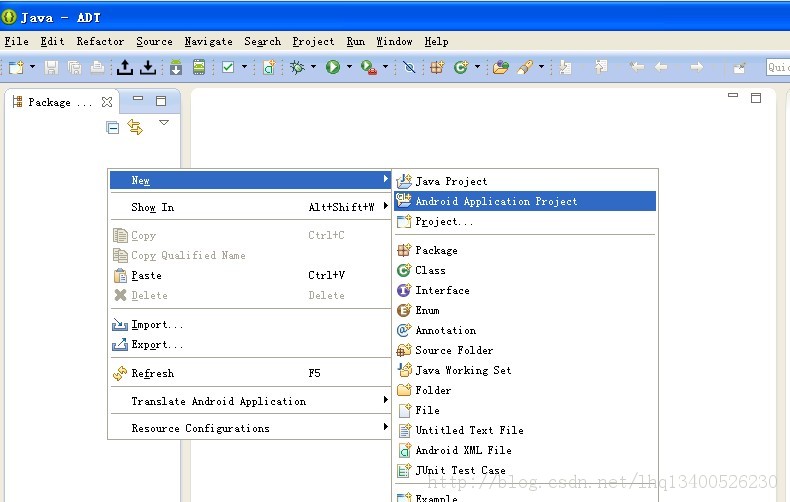The width and height of the screenshot is (790, 502).
Task: Open the Search dropdown arrow
Action: pyautogui.click(x=541, y=67)
